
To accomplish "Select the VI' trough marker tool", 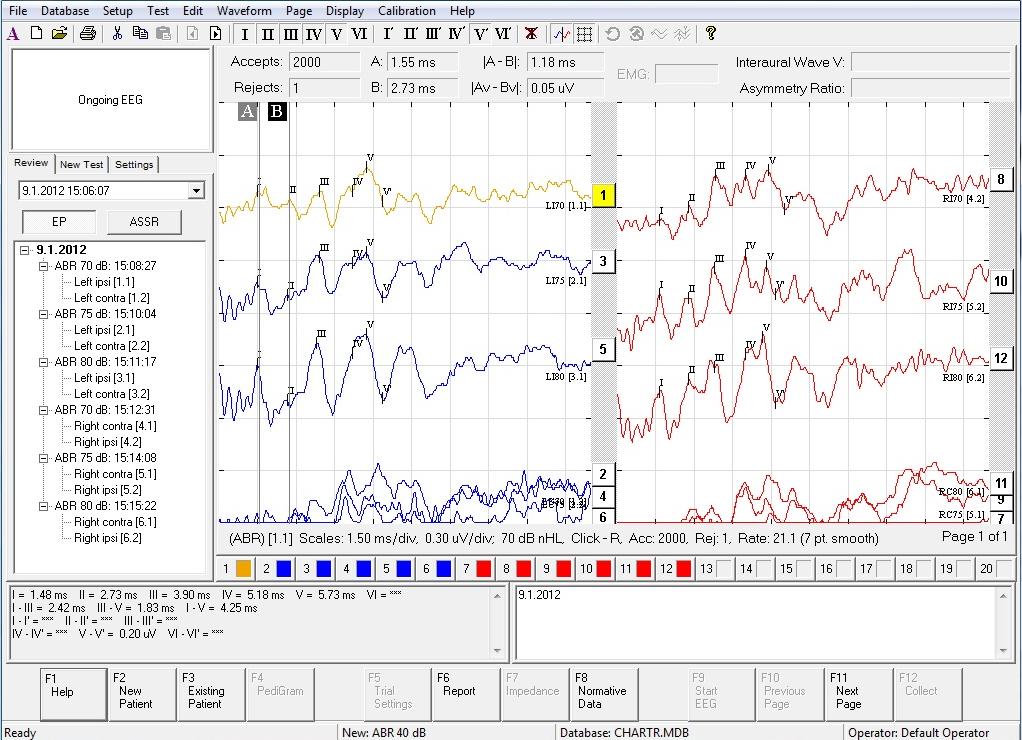I will click(503, 34).
